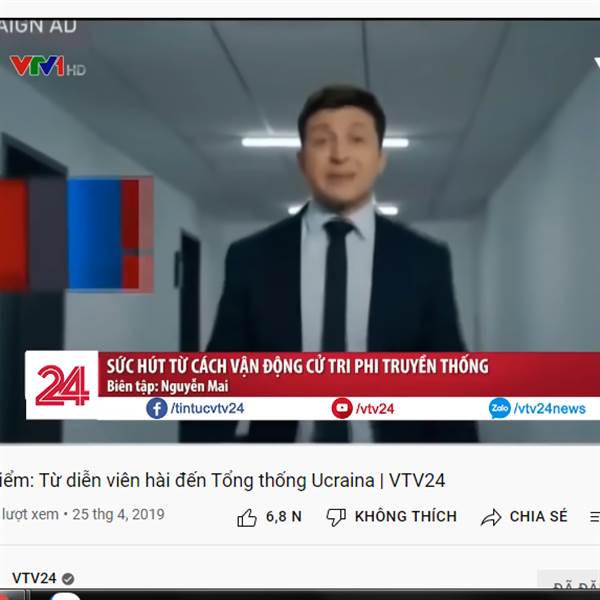Image resolution: width=600 pixels, height=600 pixels.
Task: Click the /tintucvtv24 Facebook handle text
Action: pos(207,408)
